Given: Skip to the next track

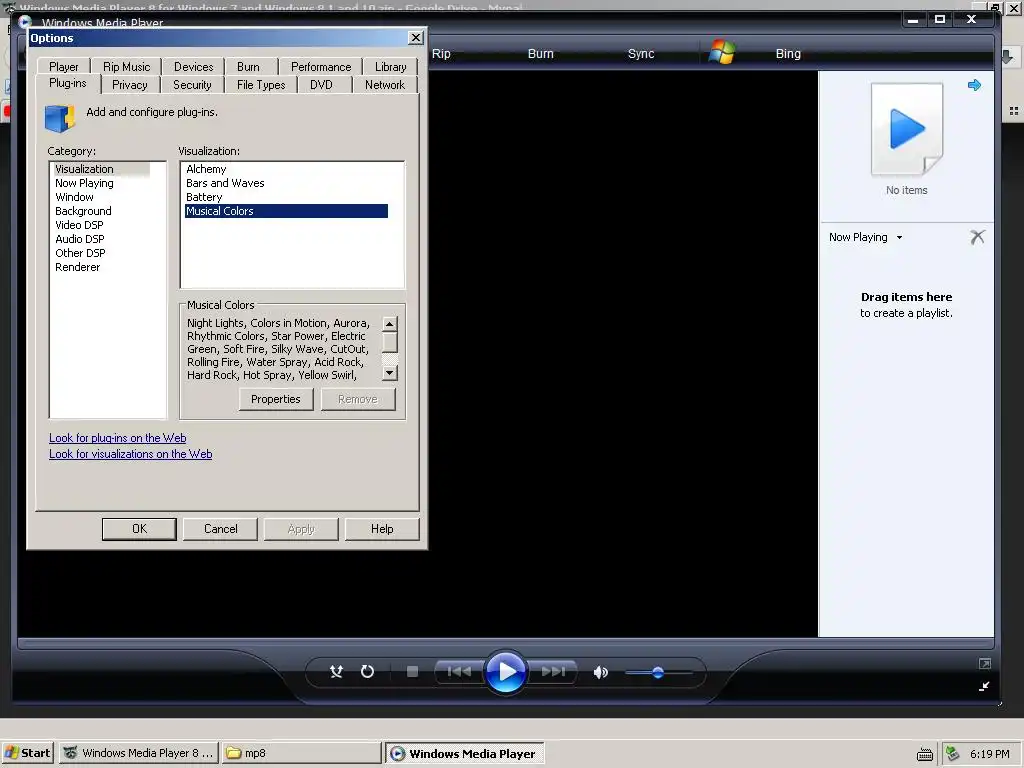Looking at the screenshot, I should [553, 671].
